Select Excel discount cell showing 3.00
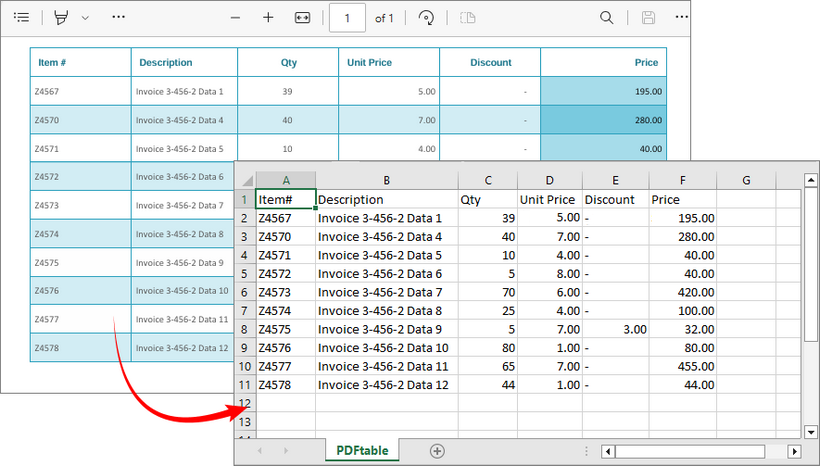Image resolution: width=820 pixels, height=466 pixels. [616, 329]
